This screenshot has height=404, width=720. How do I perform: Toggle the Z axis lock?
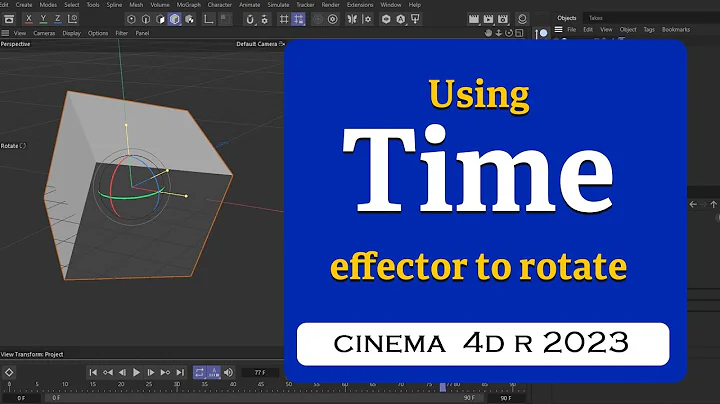click(x=58, y=19)
